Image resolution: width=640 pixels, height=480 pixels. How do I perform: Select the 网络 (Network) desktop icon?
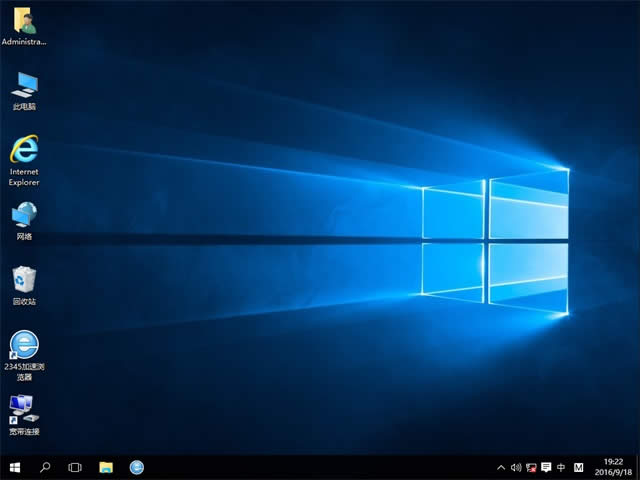tap(24, 218)
